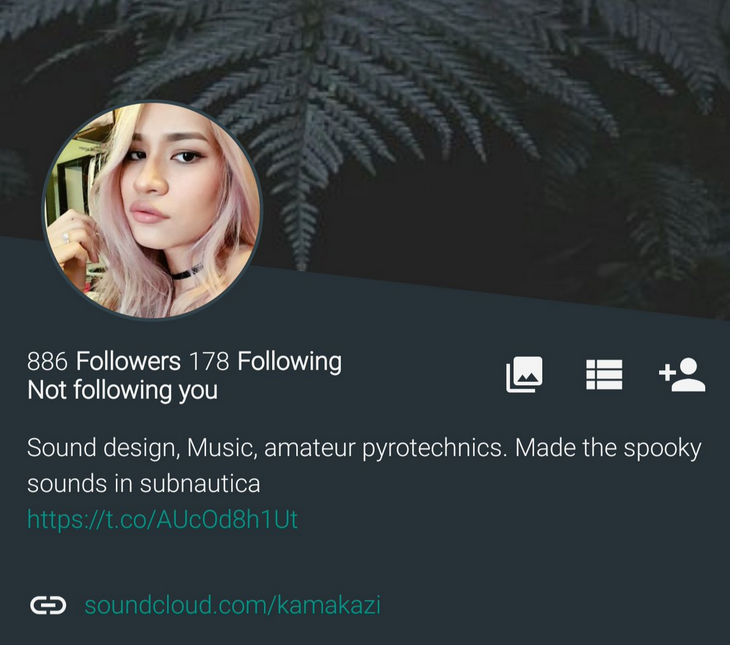Tap the circular profile avatar photo

(152, 210)
